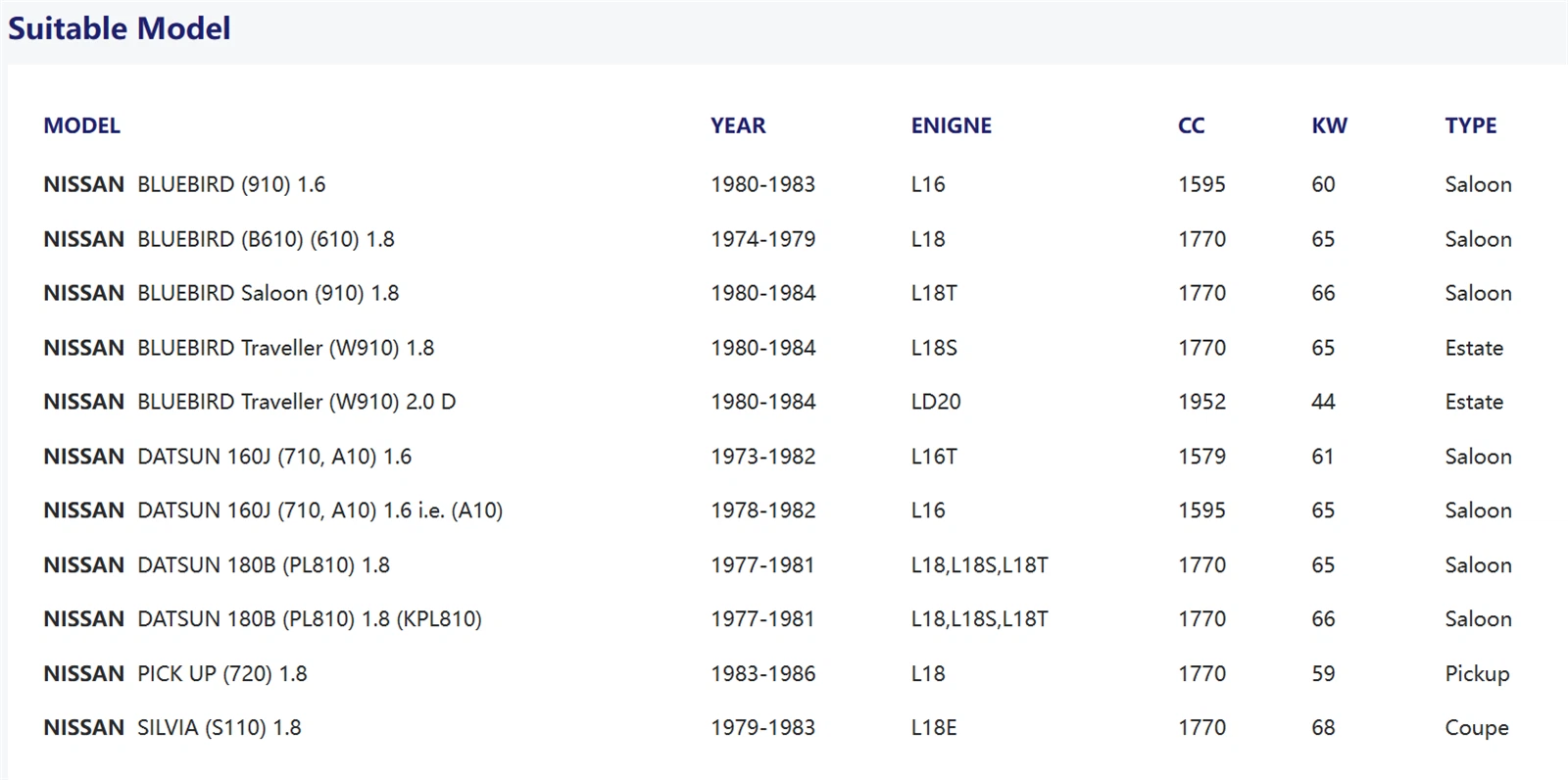The image size is (1568, 780).
Task: Select year range 1973-1982
Action: pos(762,457)
